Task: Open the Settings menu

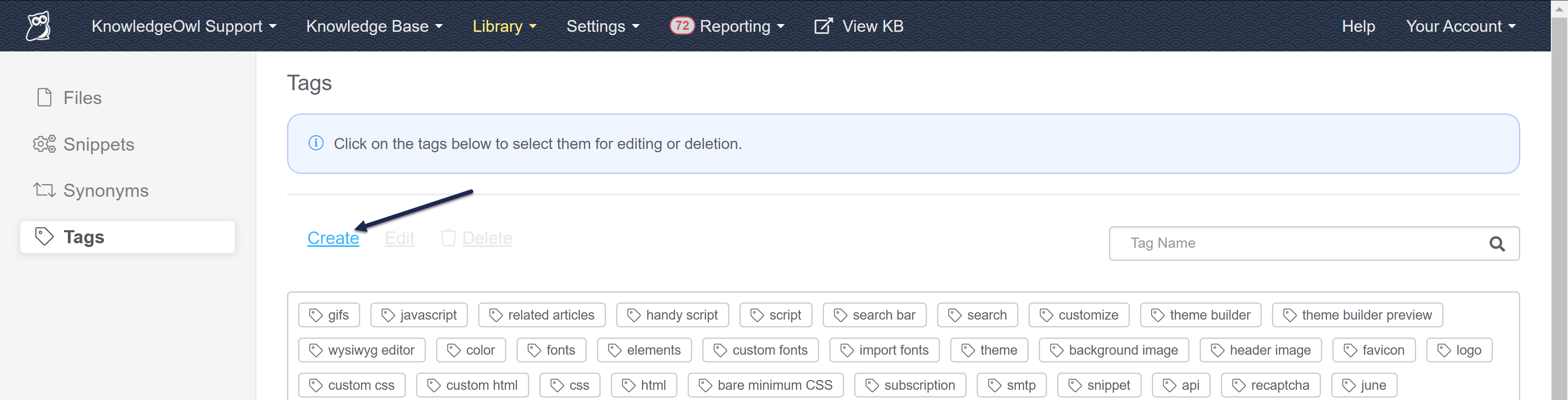Action: (603, 26)
